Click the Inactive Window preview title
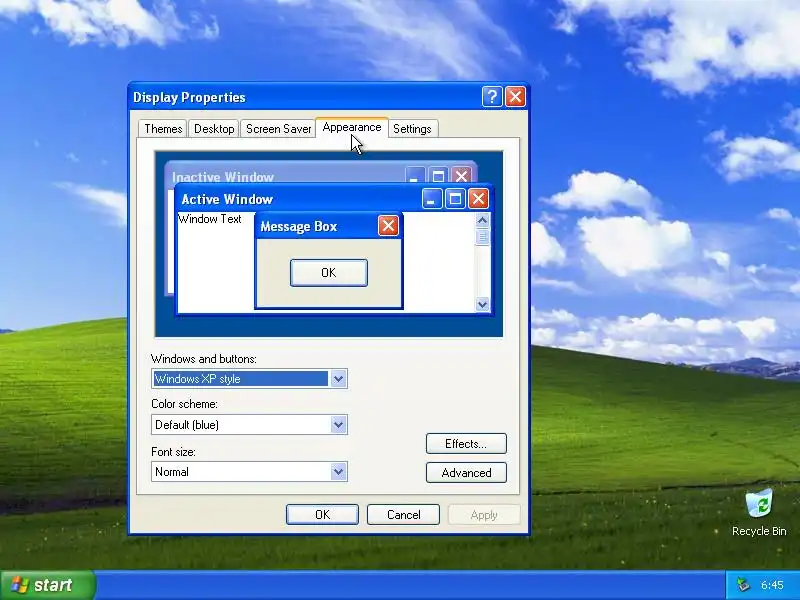The image size is (800, 600). 223,177
